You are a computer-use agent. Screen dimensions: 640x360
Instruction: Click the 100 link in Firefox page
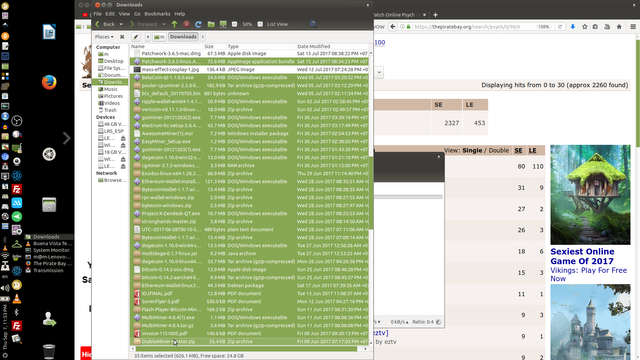pyautogui.click(x=380, y=42)
